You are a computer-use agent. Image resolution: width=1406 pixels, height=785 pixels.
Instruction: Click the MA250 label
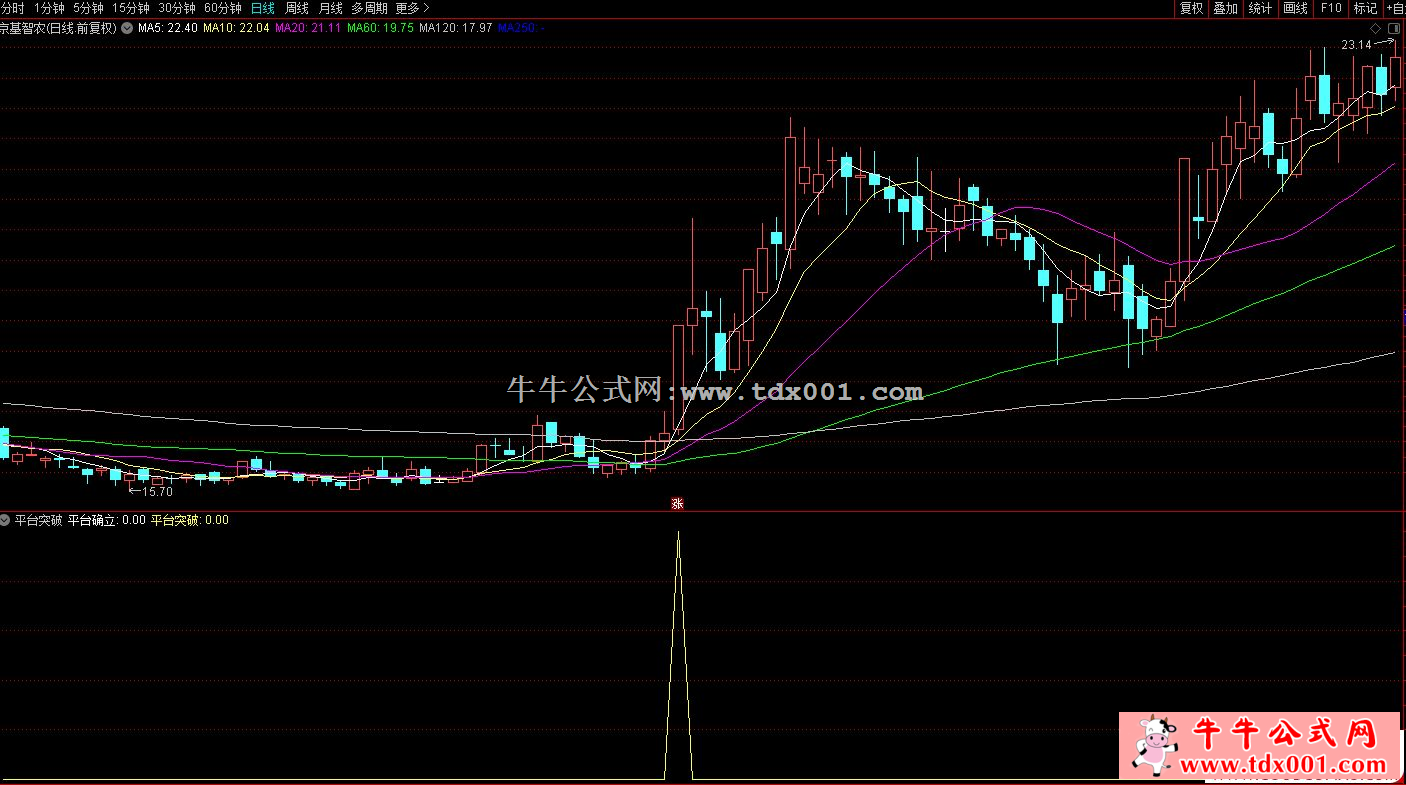point(520,28)
